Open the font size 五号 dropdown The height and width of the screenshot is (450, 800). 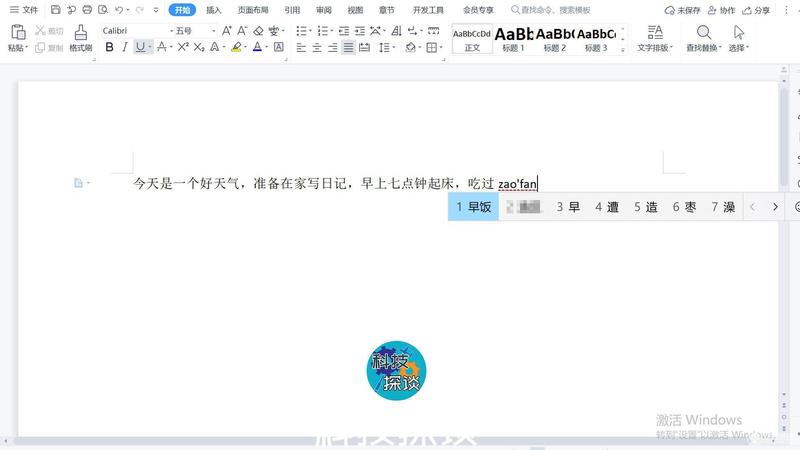213,31
